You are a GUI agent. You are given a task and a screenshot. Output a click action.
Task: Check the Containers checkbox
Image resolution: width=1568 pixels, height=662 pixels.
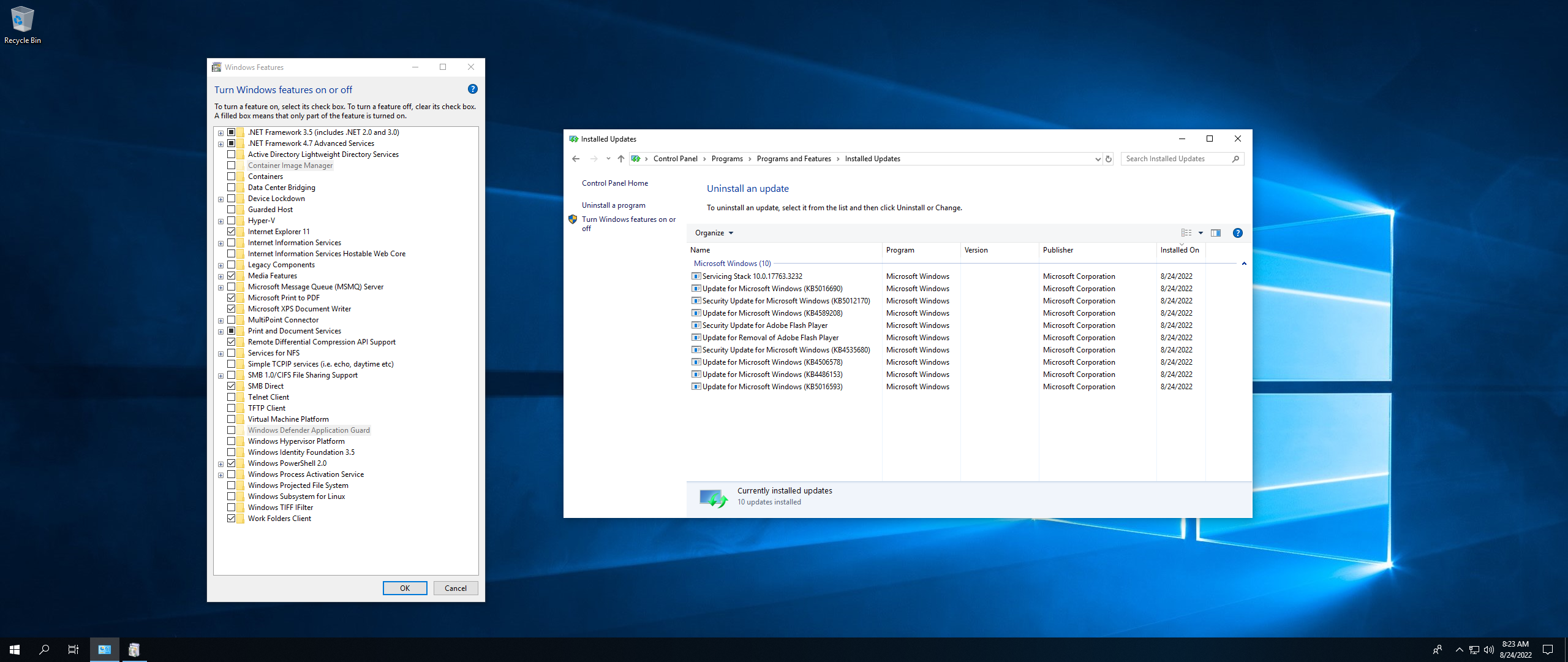point(232,177)
